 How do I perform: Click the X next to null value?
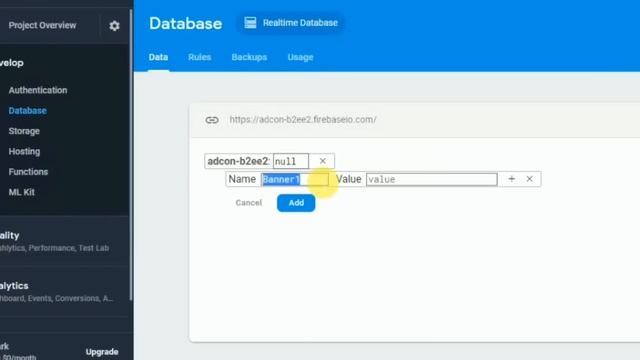click(322, 161)
